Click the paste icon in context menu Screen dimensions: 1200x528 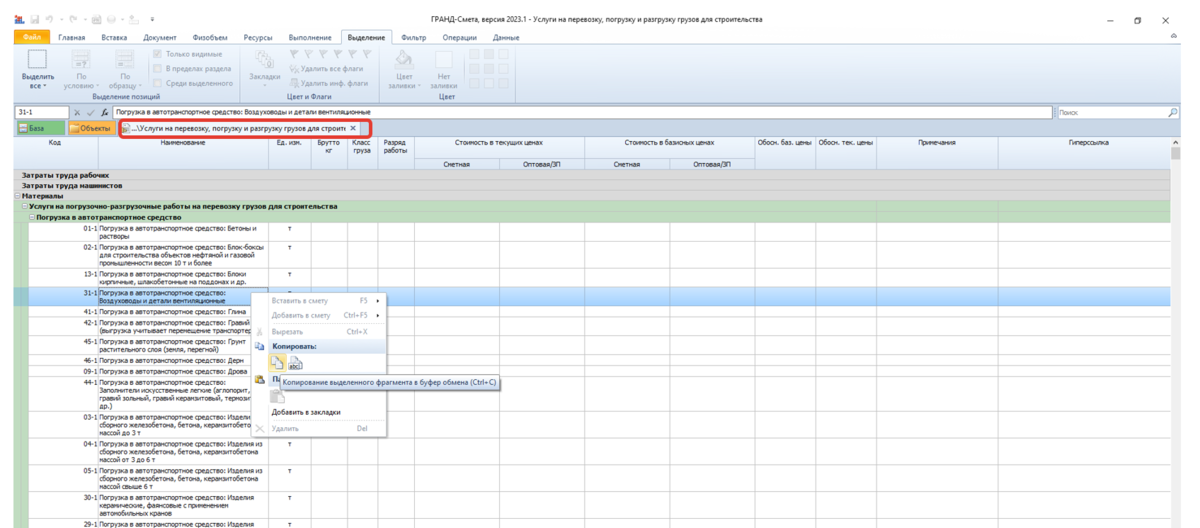pyautogui.click(x=277, y=396)
